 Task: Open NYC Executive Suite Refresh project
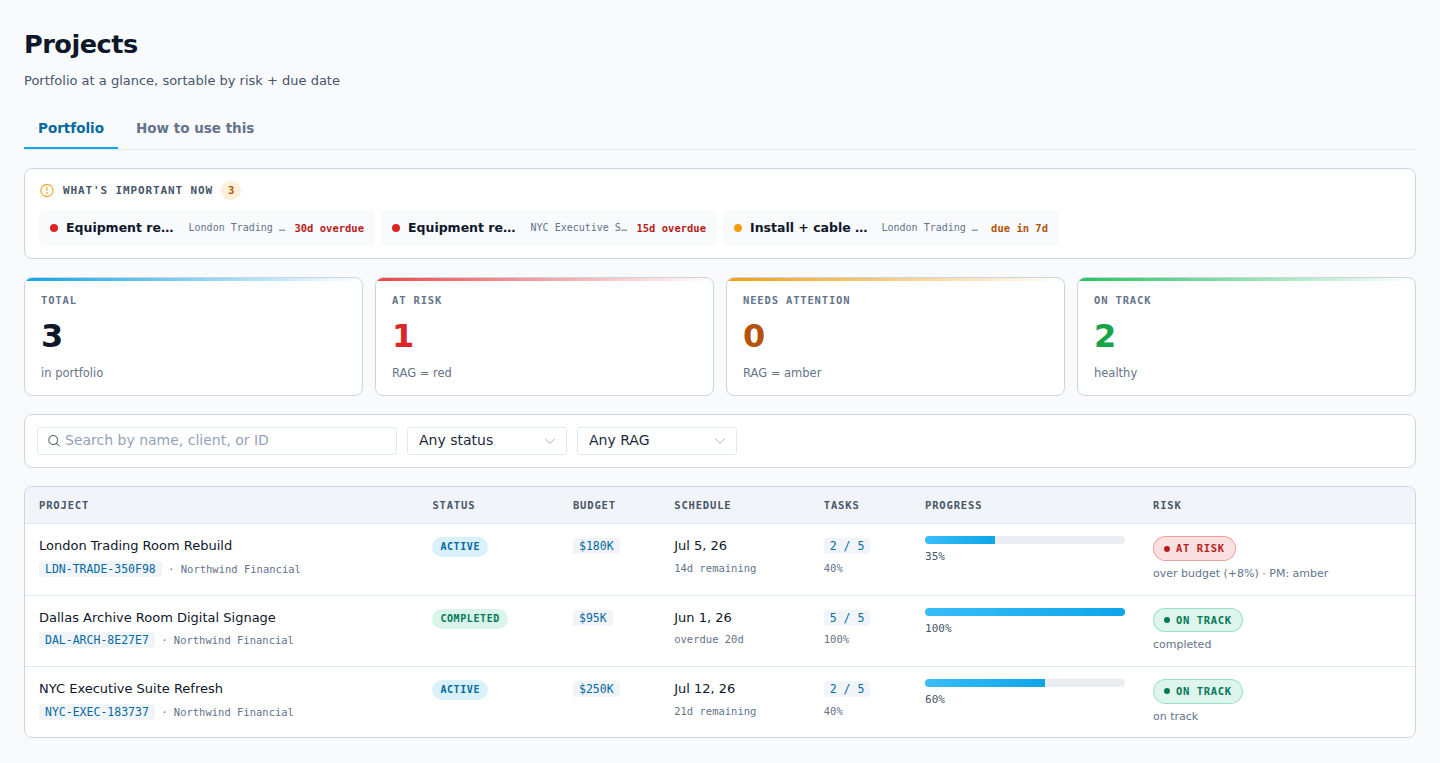pyautogui.click(x=131, y=689)
